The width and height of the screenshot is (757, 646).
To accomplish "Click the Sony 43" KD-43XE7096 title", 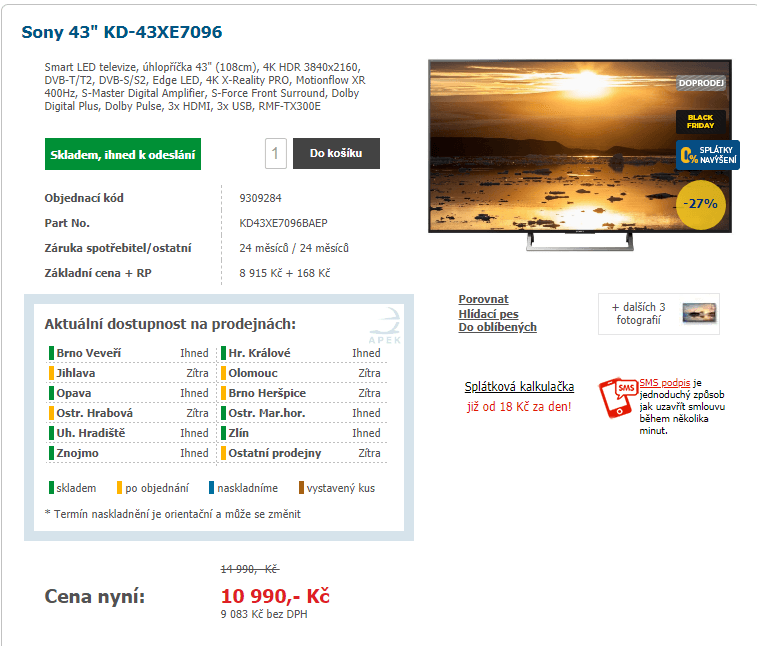I will 122,32.
